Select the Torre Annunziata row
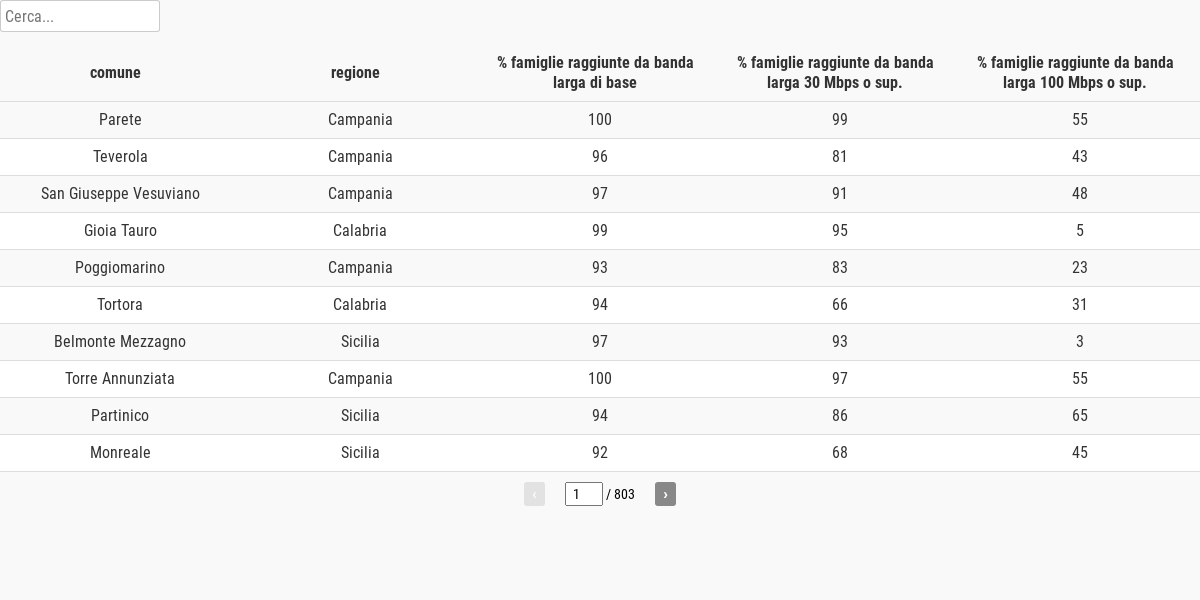The image size is (1200, 600). [120, 379]
